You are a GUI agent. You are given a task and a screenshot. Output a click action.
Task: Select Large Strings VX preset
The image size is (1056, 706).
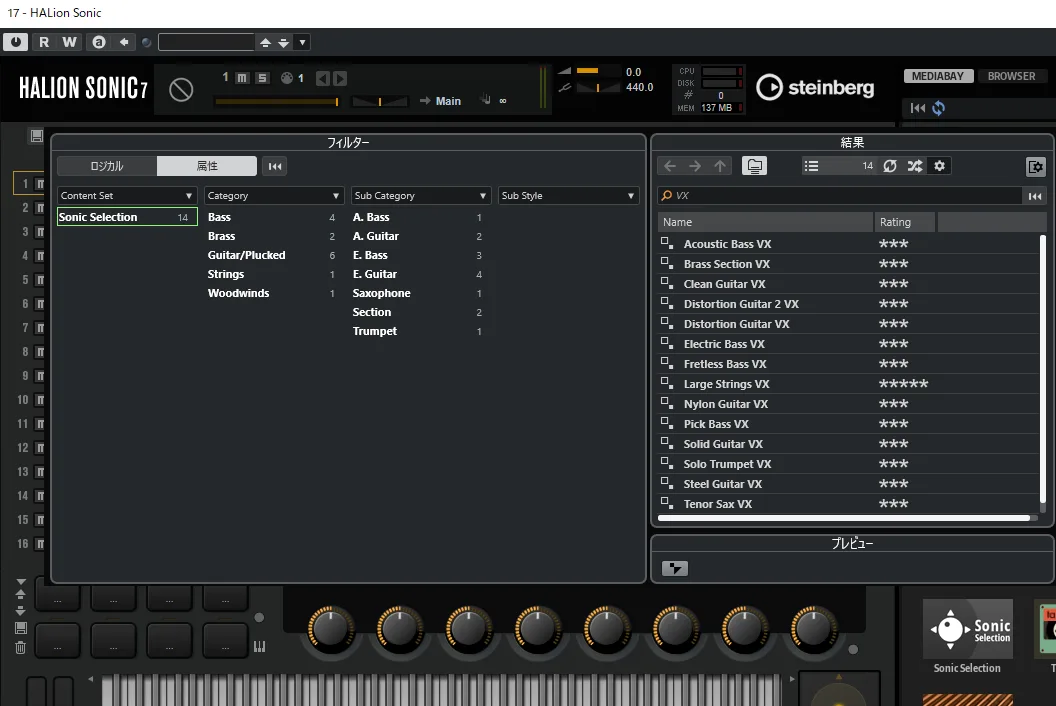(x=849, y=384)
